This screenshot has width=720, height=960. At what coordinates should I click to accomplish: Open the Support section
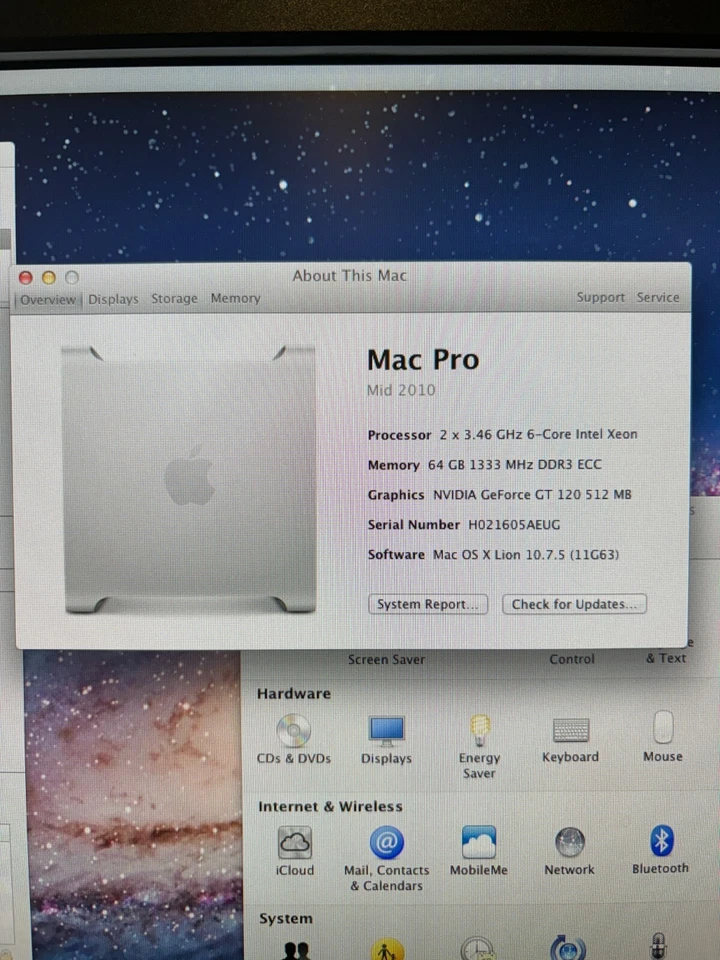pyautogui.click(x=601, y=297)
